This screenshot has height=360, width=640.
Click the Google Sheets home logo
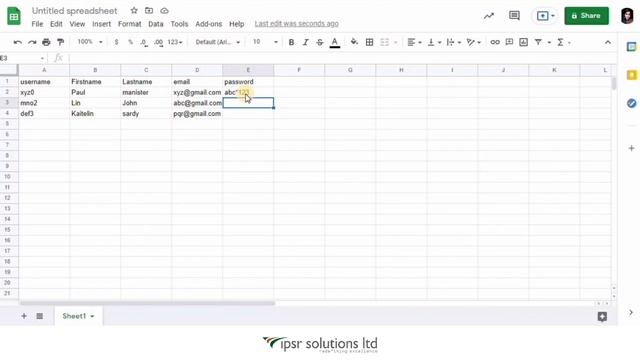pyautogui.click(x=14, y=16)
